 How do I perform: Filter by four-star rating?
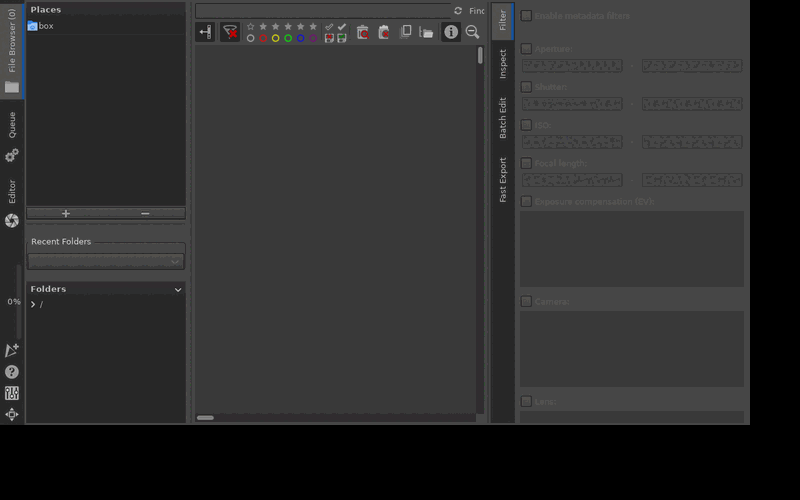[x=301, y=27]
